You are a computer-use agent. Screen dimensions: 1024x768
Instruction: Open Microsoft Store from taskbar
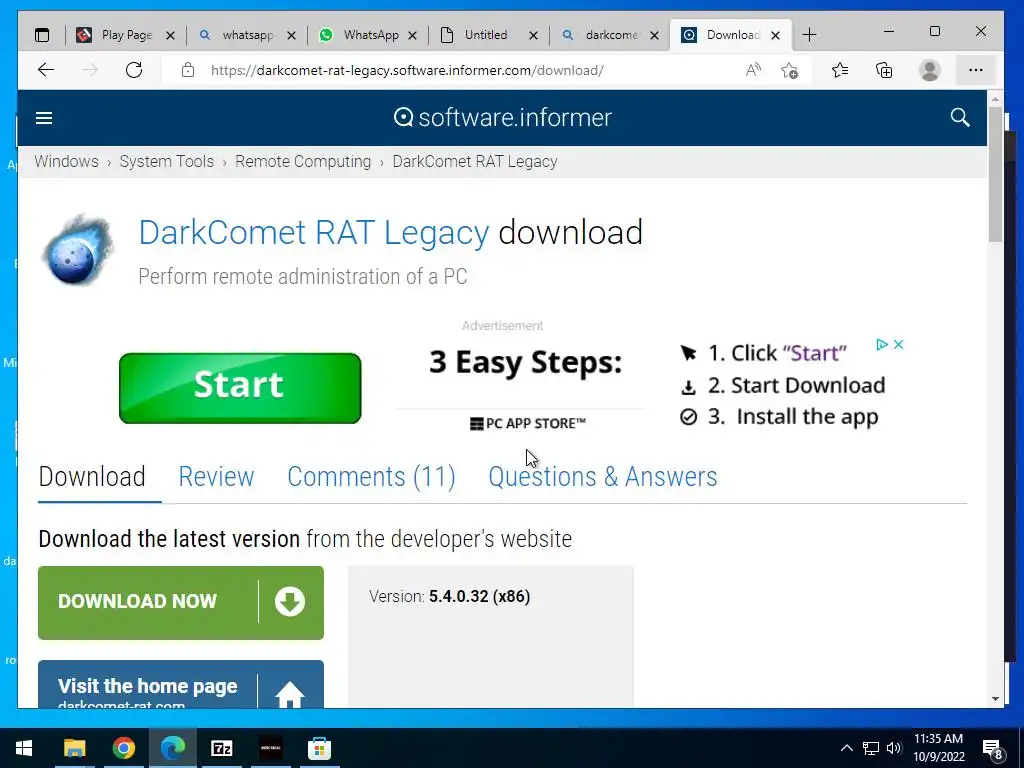tap(319, 748)
